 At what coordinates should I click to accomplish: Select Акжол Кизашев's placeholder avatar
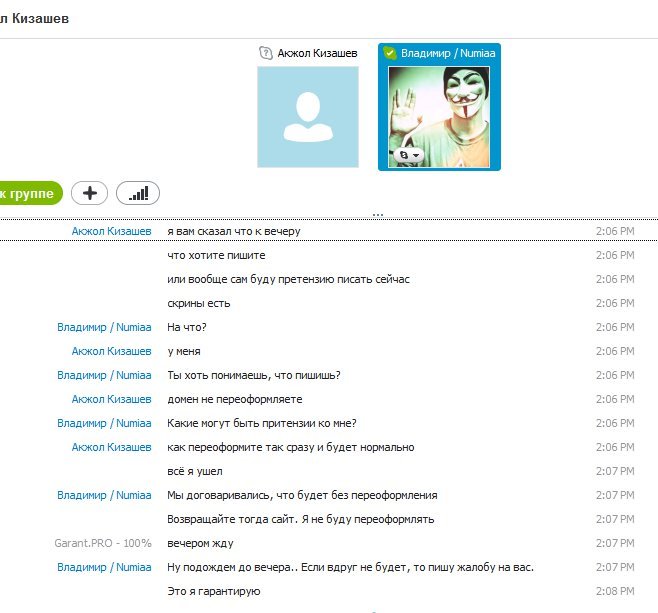tap(308, 117)
